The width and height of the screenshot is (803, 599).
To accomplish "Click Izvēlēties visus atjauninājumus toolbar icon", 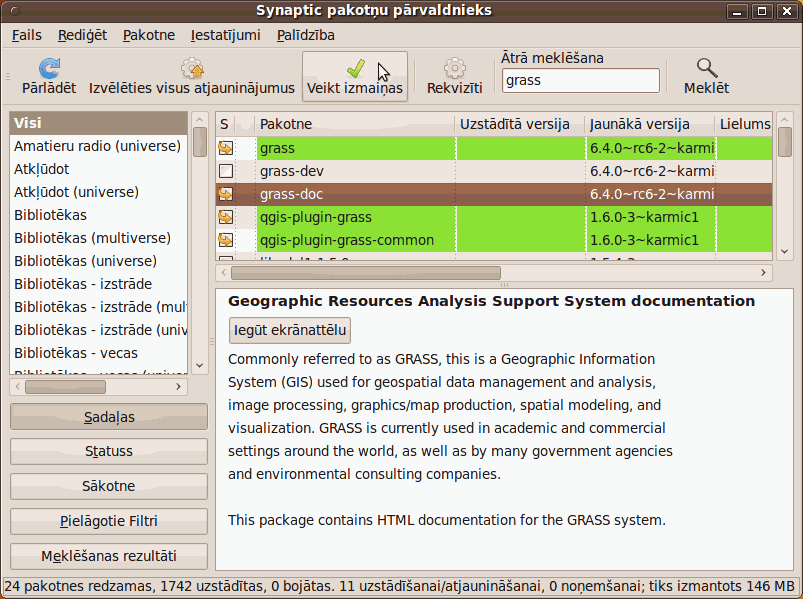I will pos(192,68).
